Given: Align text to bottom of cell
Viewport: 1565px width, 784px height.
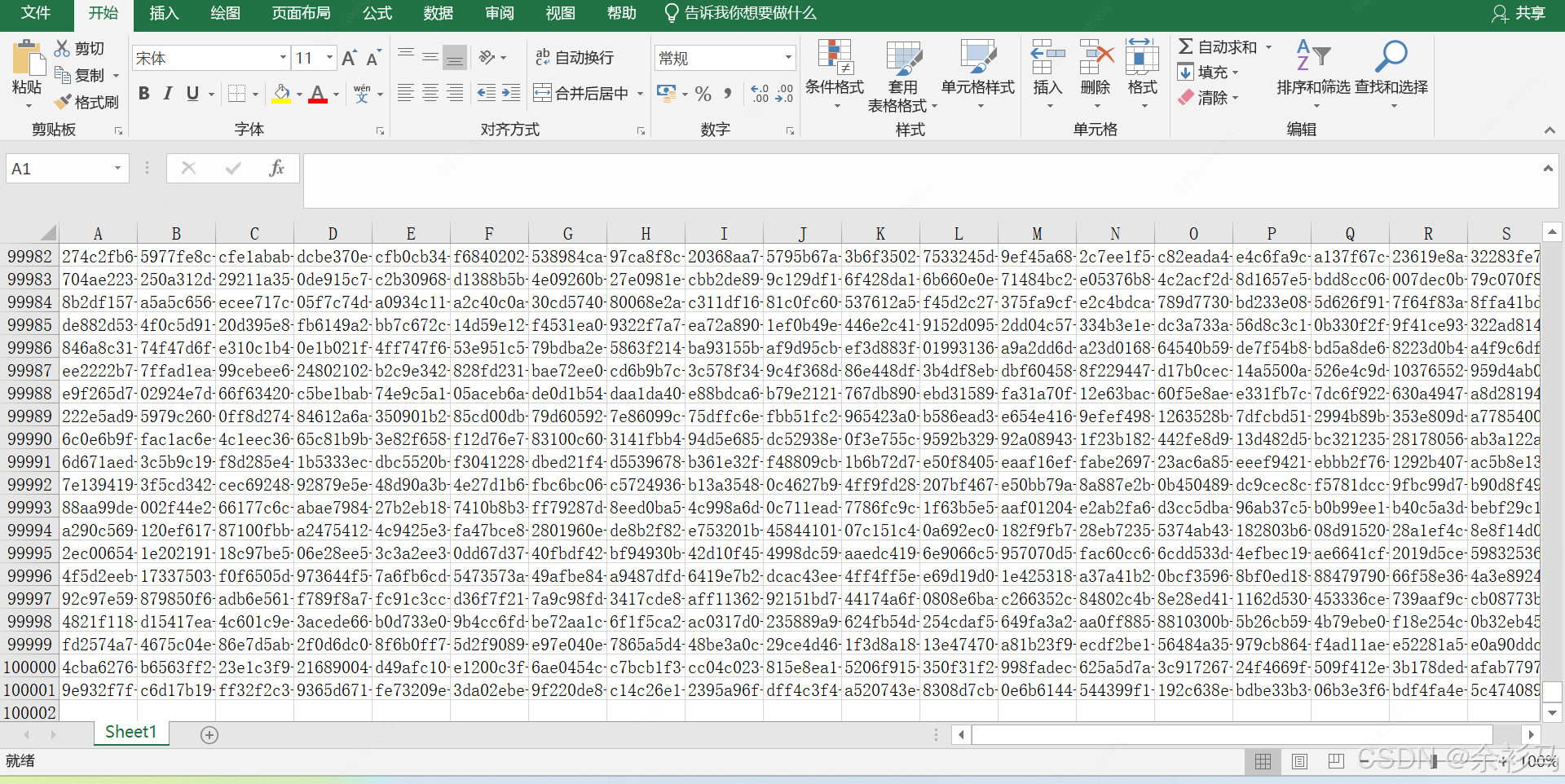Looking at the screenshot, I should [455, 57].
